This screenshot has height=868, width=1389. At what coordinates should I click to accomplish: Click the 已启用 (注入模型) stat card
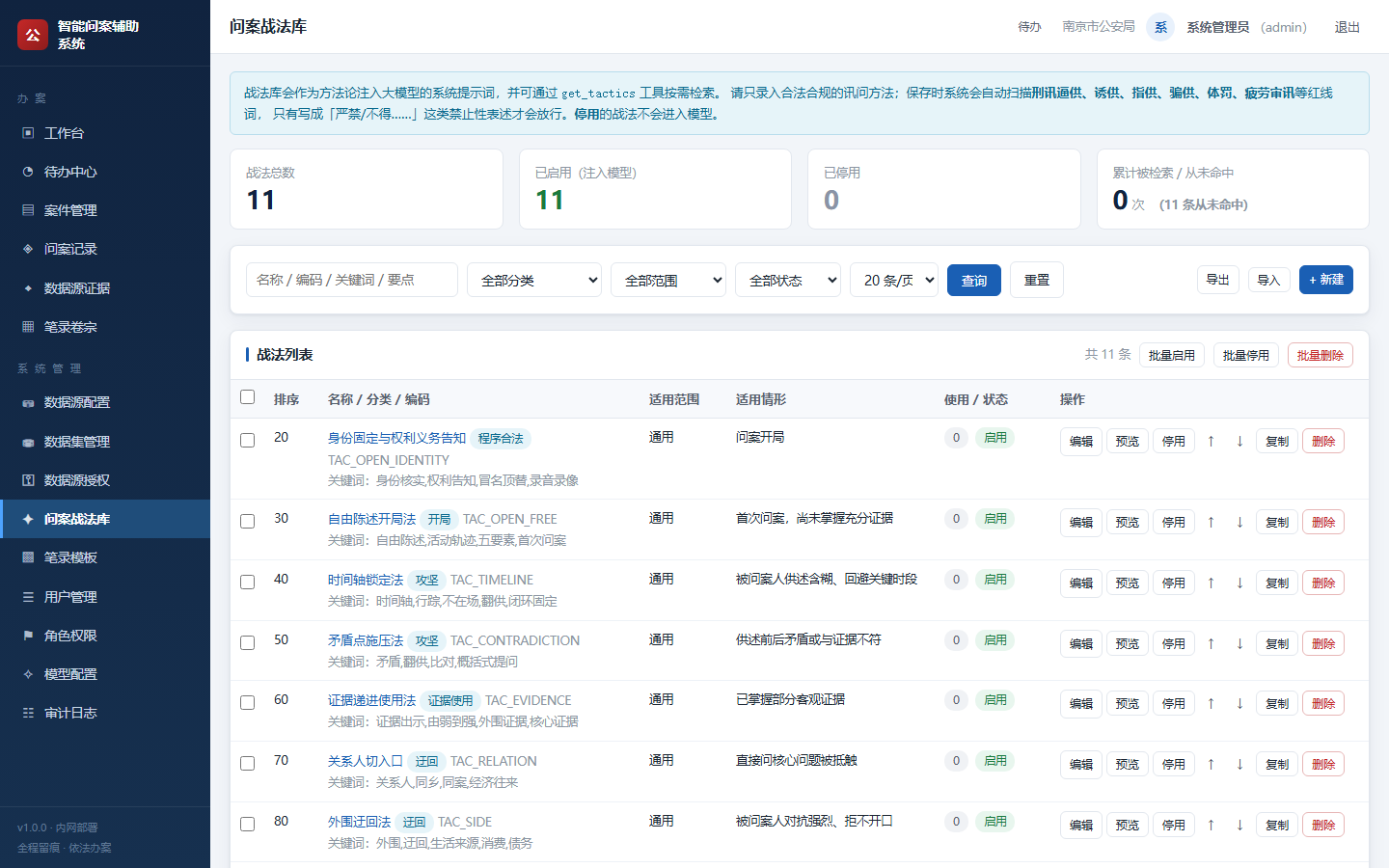(655, 189)
